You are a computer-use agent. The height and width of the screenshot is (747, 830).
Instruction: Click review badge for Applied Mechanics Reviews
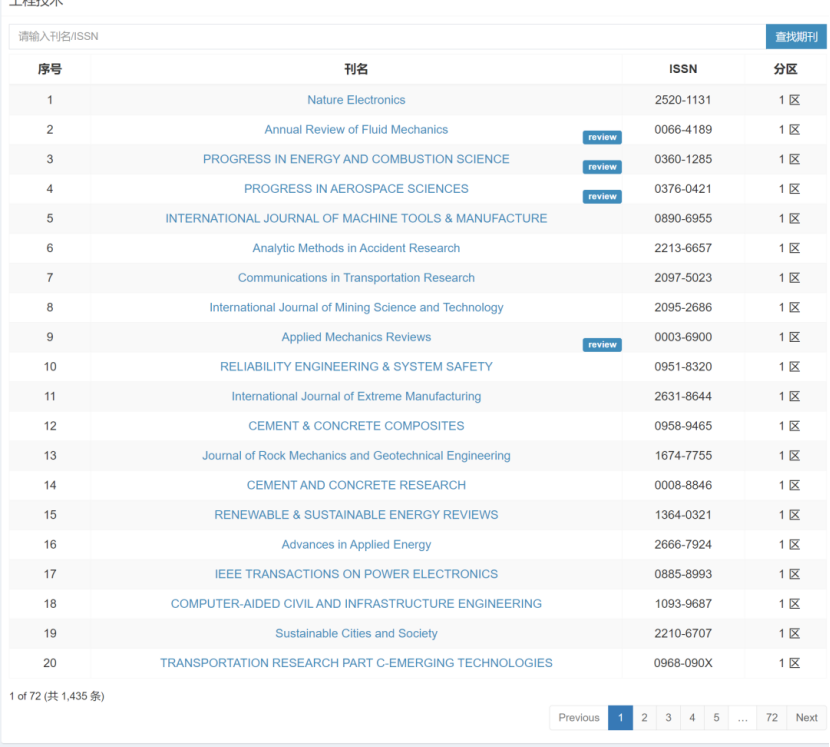coord(602,345)
